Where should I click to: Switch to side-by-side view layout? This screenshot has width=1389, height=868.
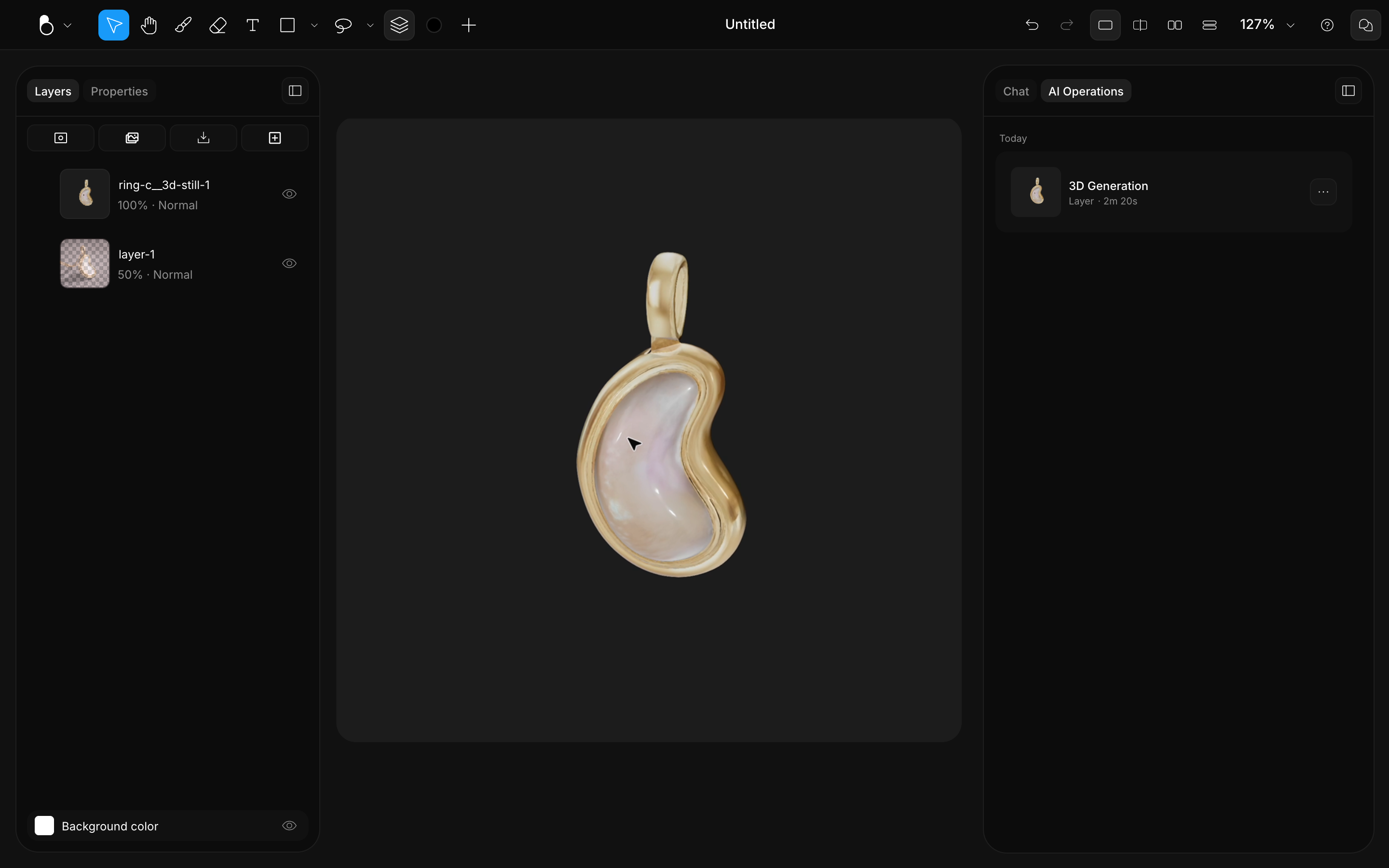(x=1175, y=25)
